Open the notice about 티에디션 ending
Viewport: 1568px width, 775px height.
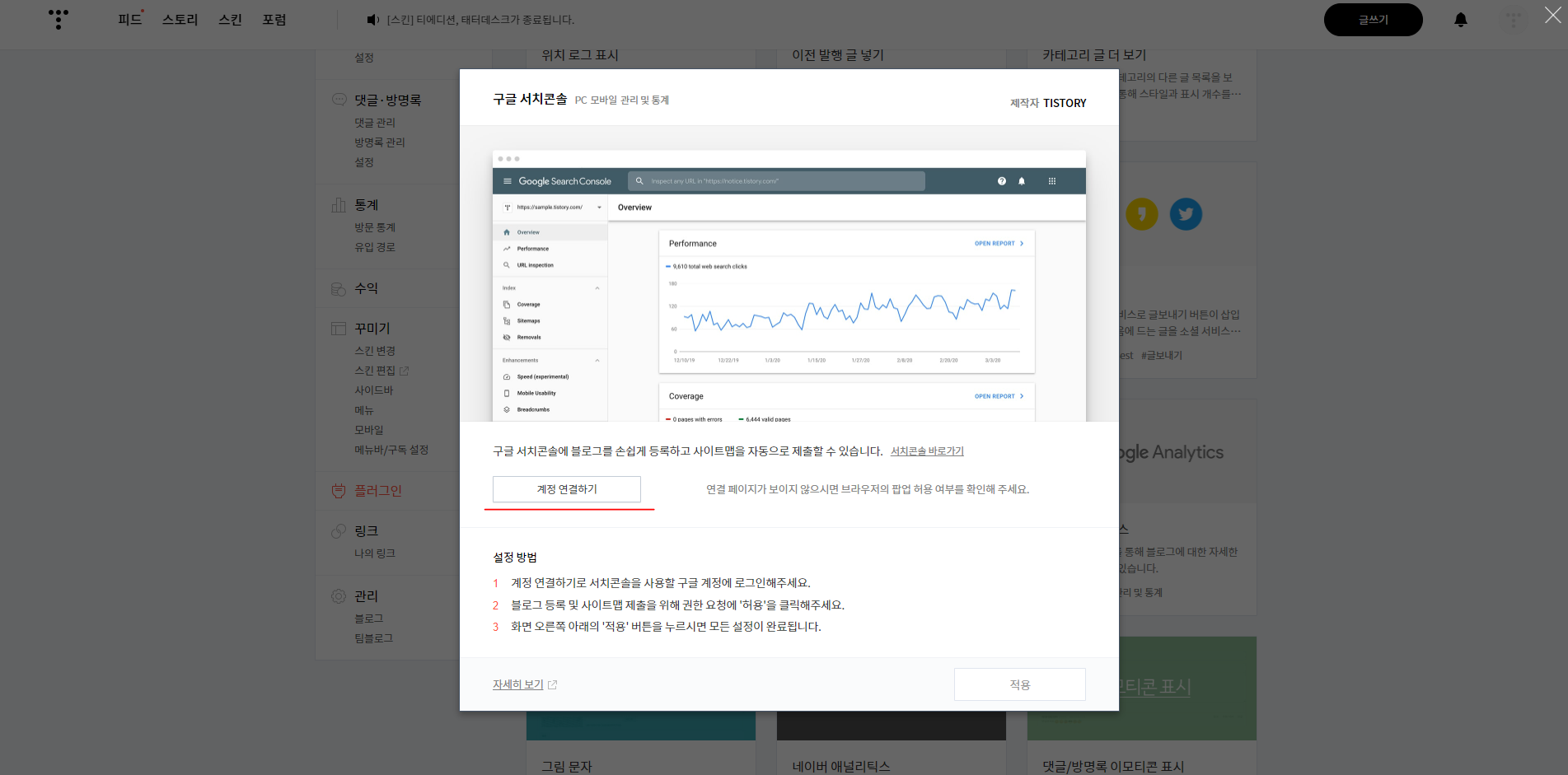pos(480,20)
